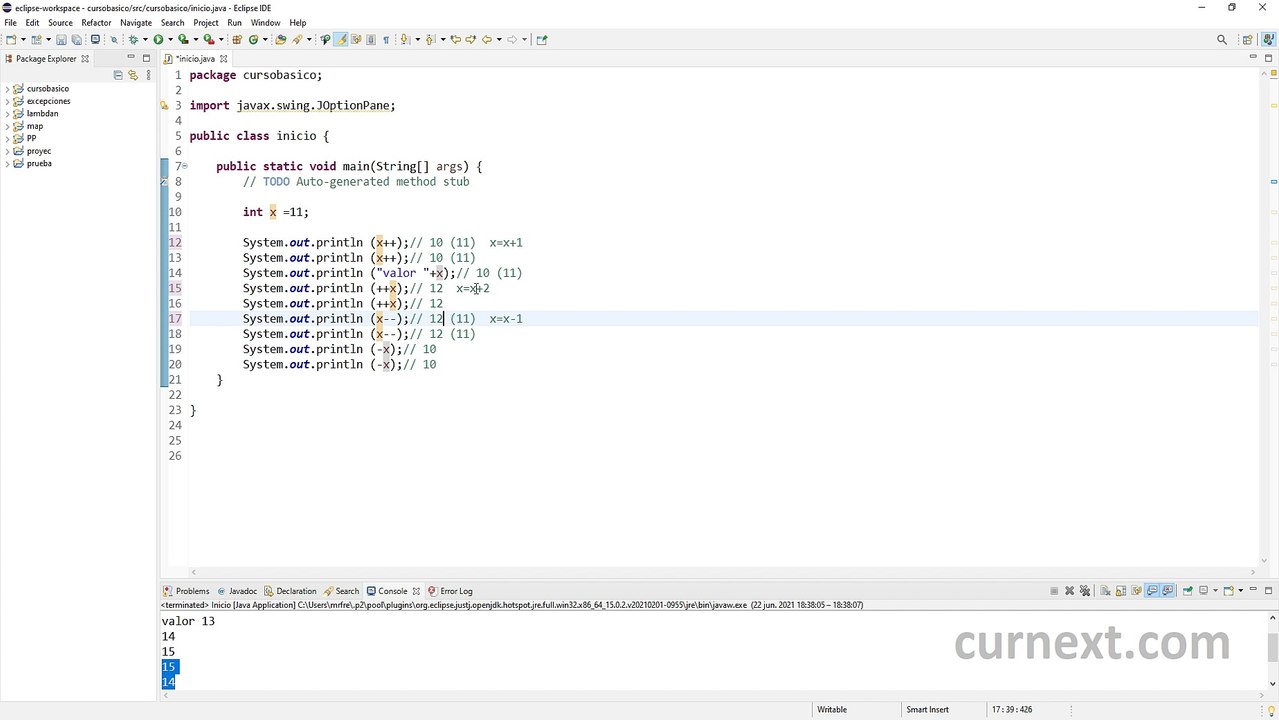Viewport: 1279px width, 720px height.
Task: Toggle Show Console on Standard Error change
Action: tap(1167, 591)
